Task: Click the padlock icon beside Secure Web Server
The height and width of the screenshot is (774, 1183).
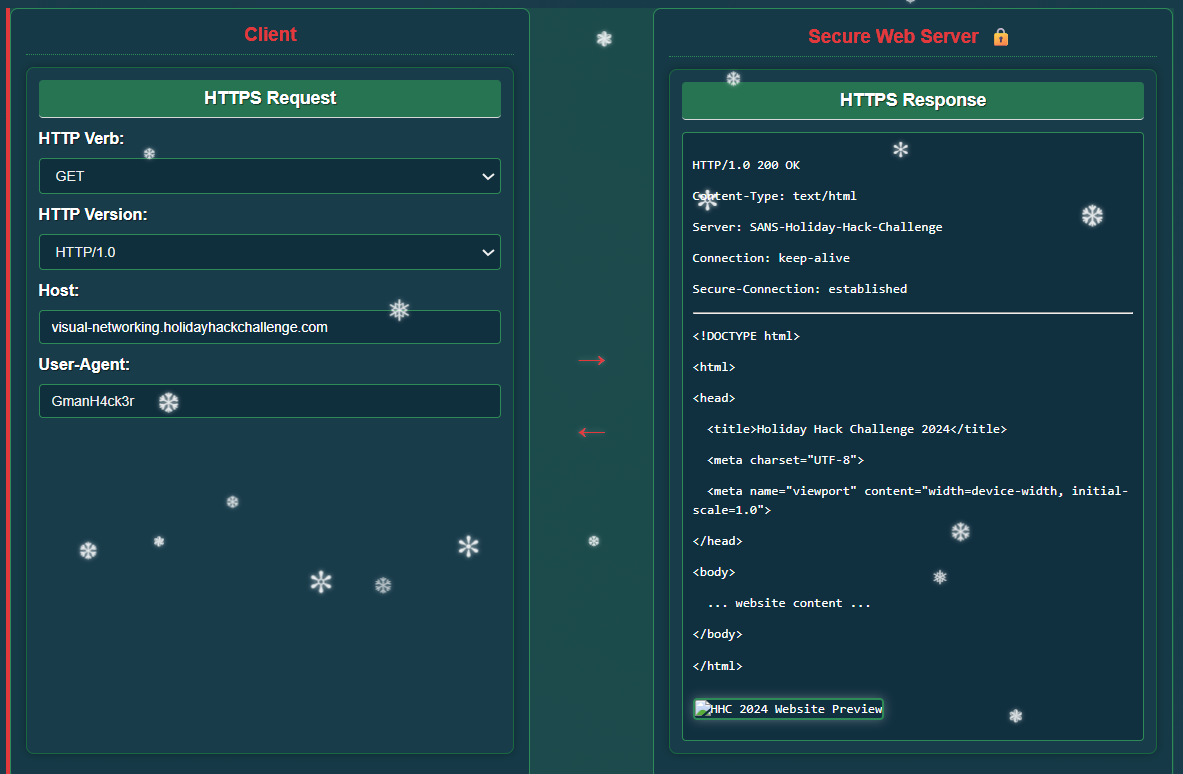Action: 1000,37
